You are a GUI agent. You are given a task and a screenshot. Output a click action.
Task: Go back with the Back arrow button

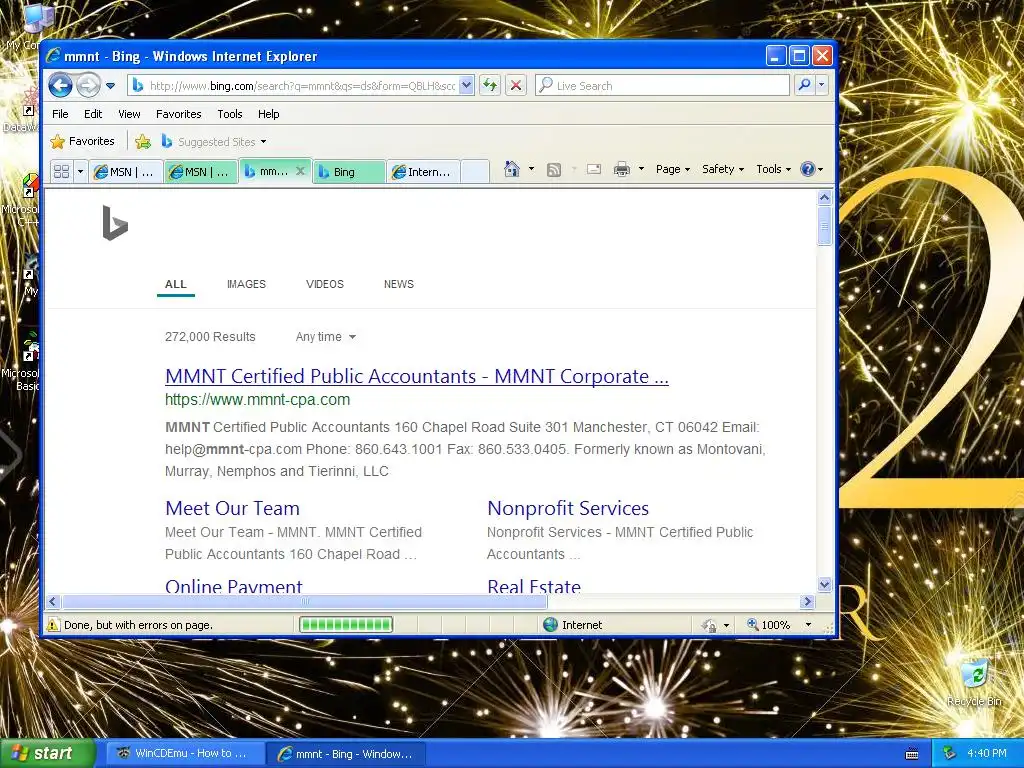tap(60, 85)
